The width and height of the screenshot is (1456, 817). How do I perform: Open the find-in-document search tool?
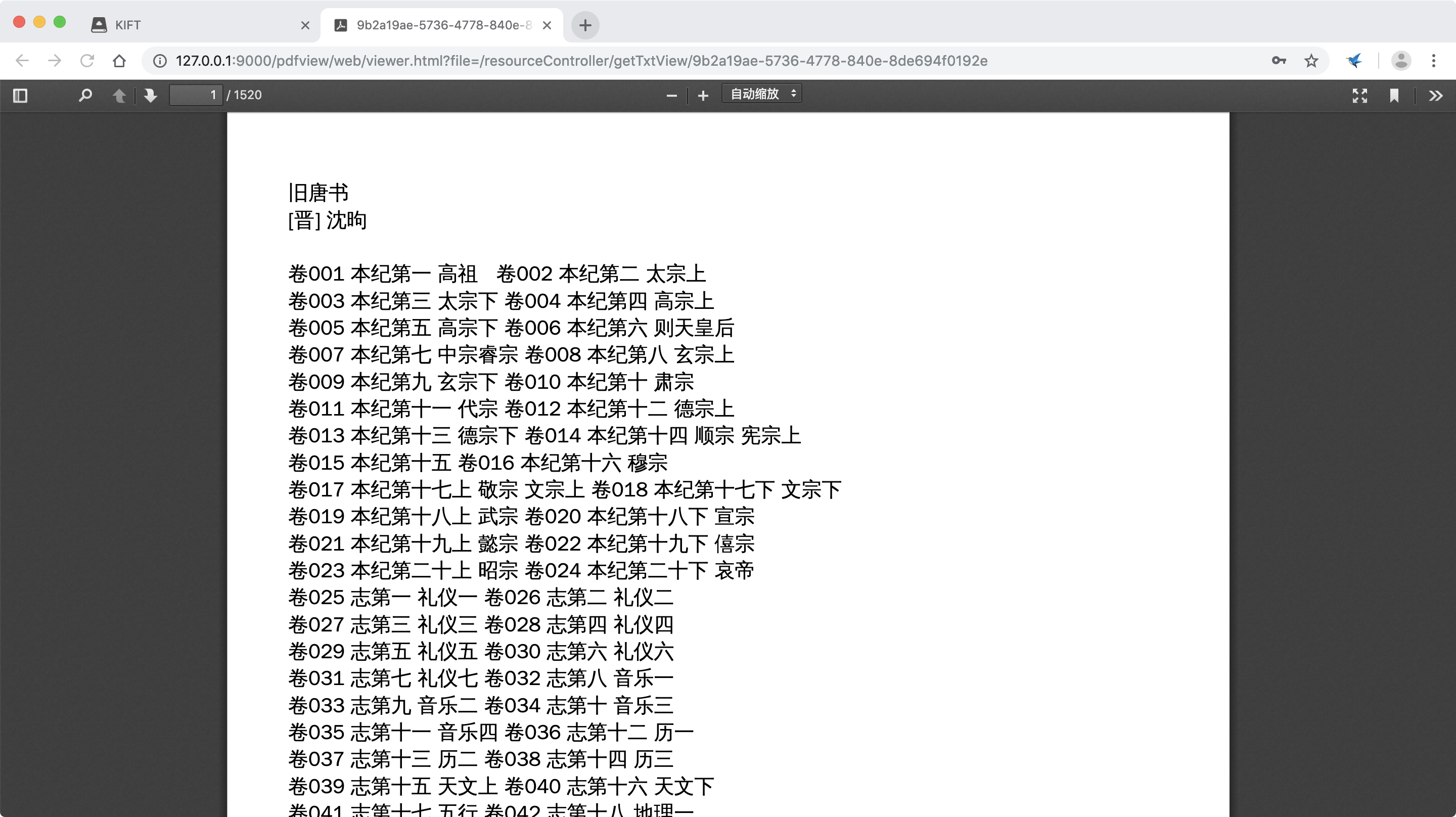tap(85, 96)
